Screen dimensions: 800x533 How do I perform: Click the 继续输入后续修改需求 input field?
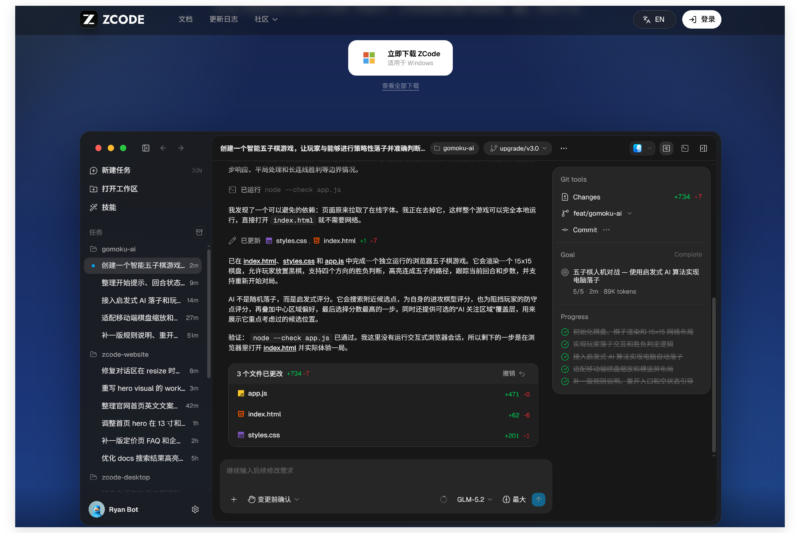tap(386, 471)
